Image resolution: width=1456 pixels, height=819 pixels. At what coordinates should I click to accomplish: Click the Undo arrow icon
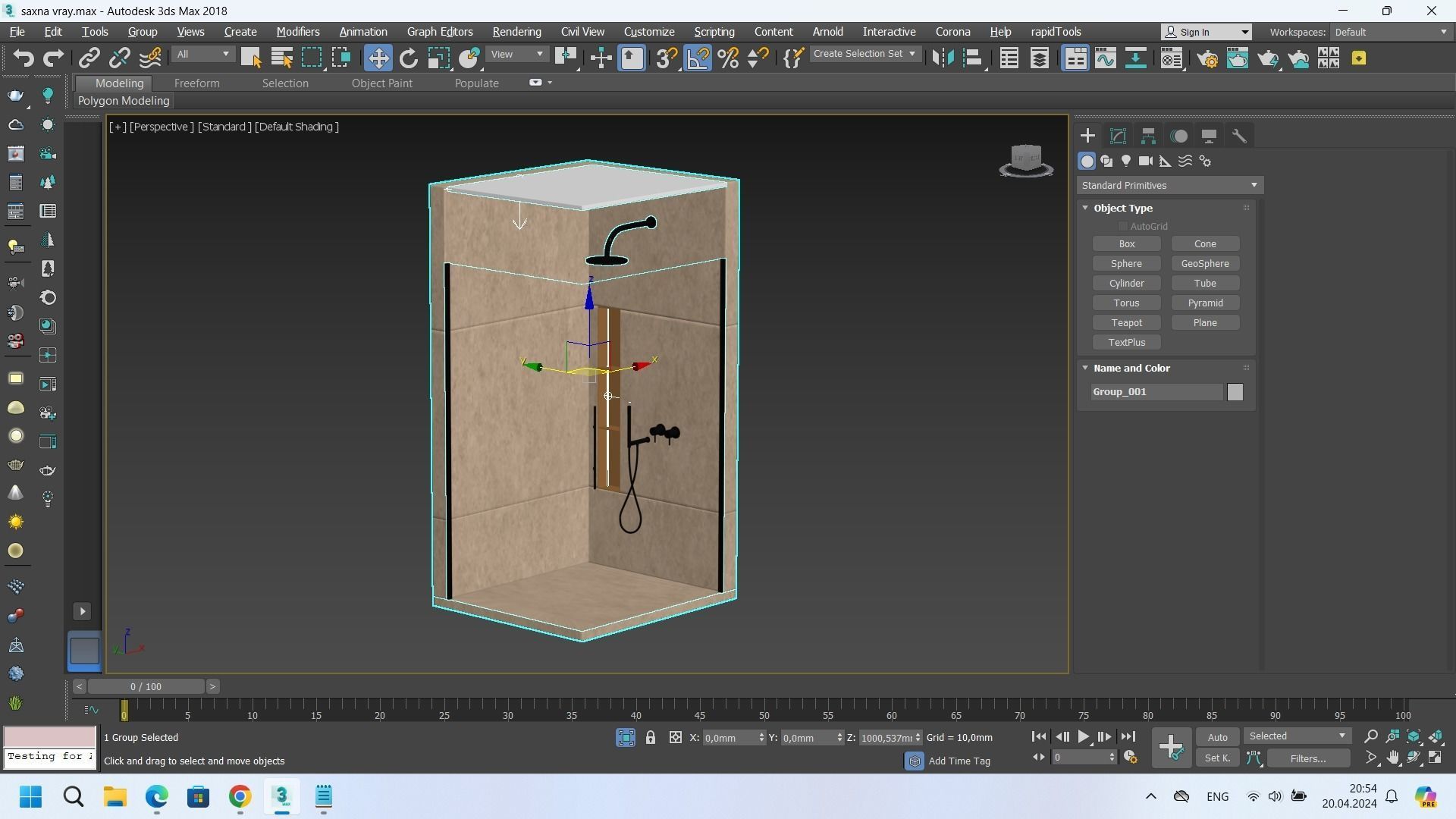(x=24, y=58)
